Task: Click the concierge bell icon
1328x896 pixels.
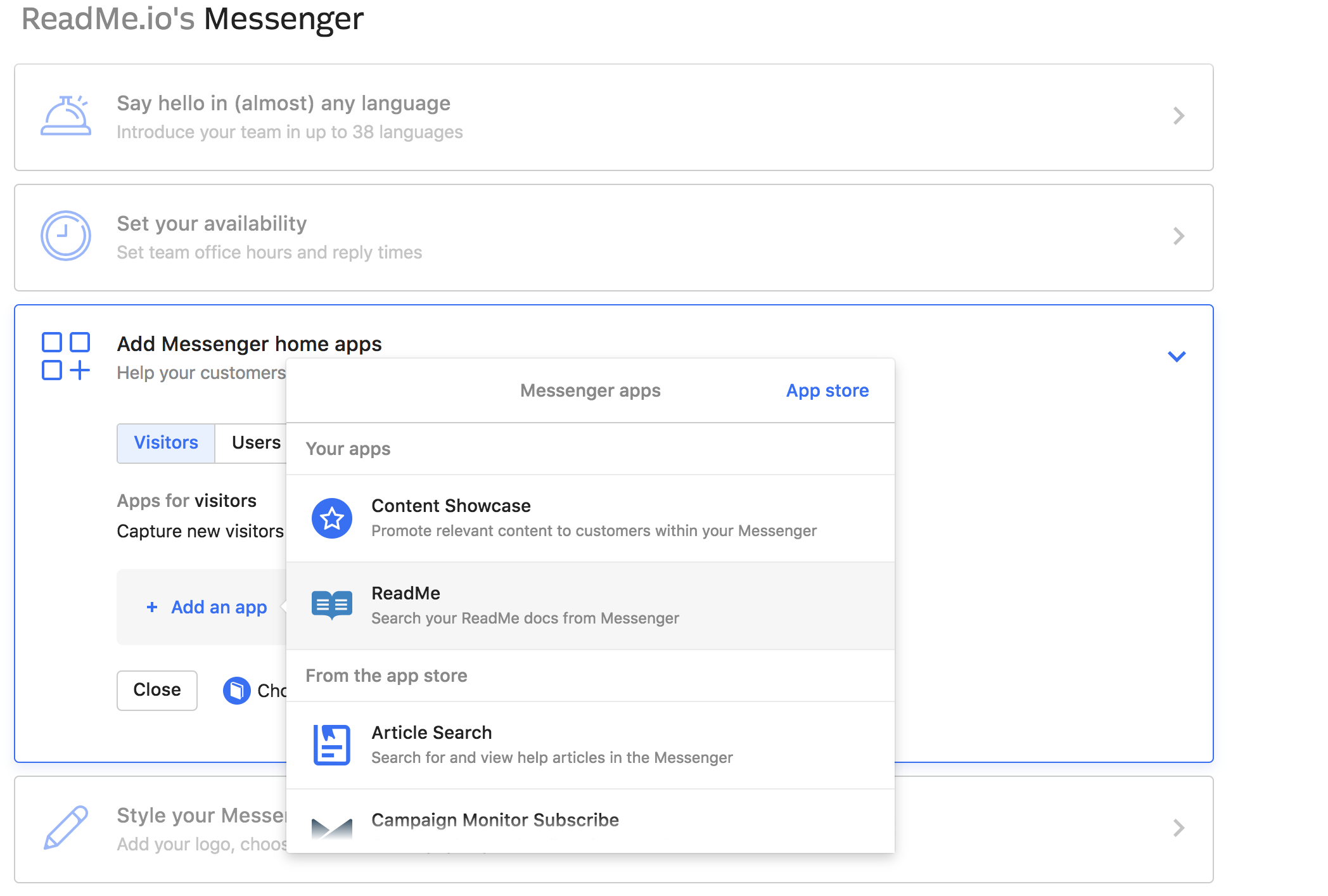Action: pyautogui.click(x=66, y=116)
